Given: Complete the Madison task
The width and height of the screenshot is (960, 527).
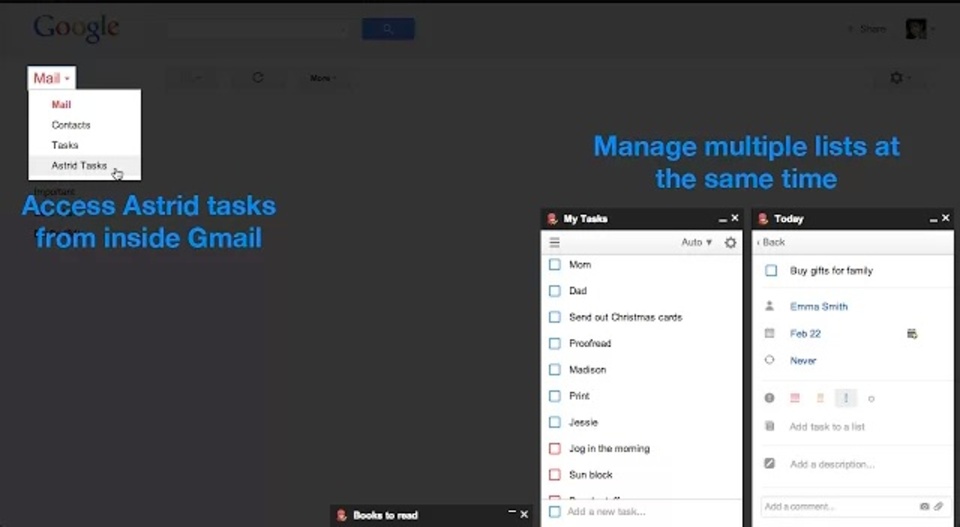Looking at the screenshot, I should tap(555, 370).
